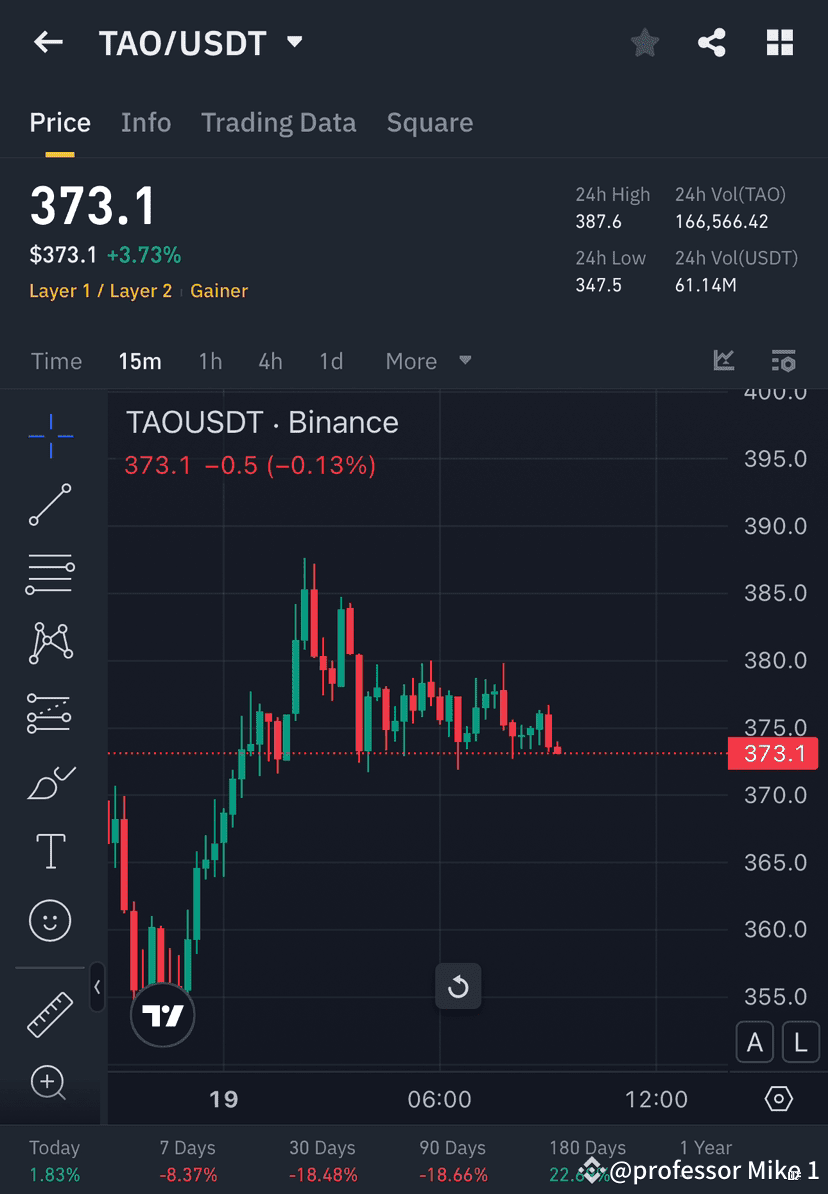
Task: Collapse the drawing tools sidebar
Action: 97,988
